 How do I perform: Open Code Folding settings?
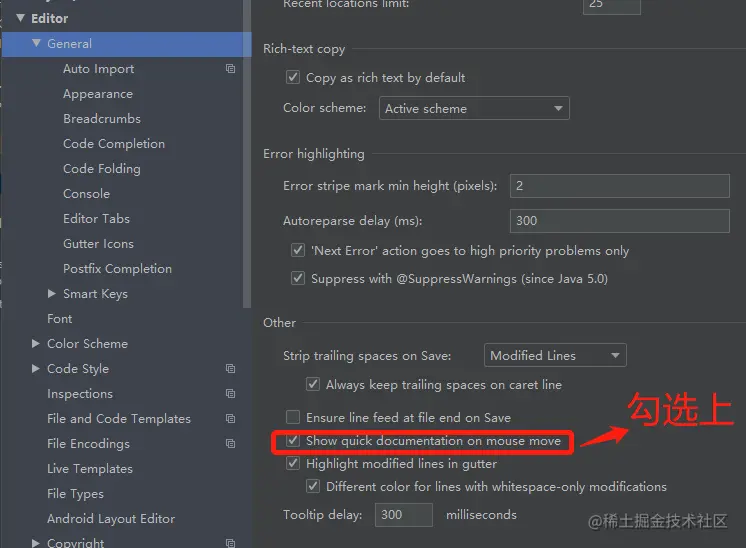click(x=102, y=168)
